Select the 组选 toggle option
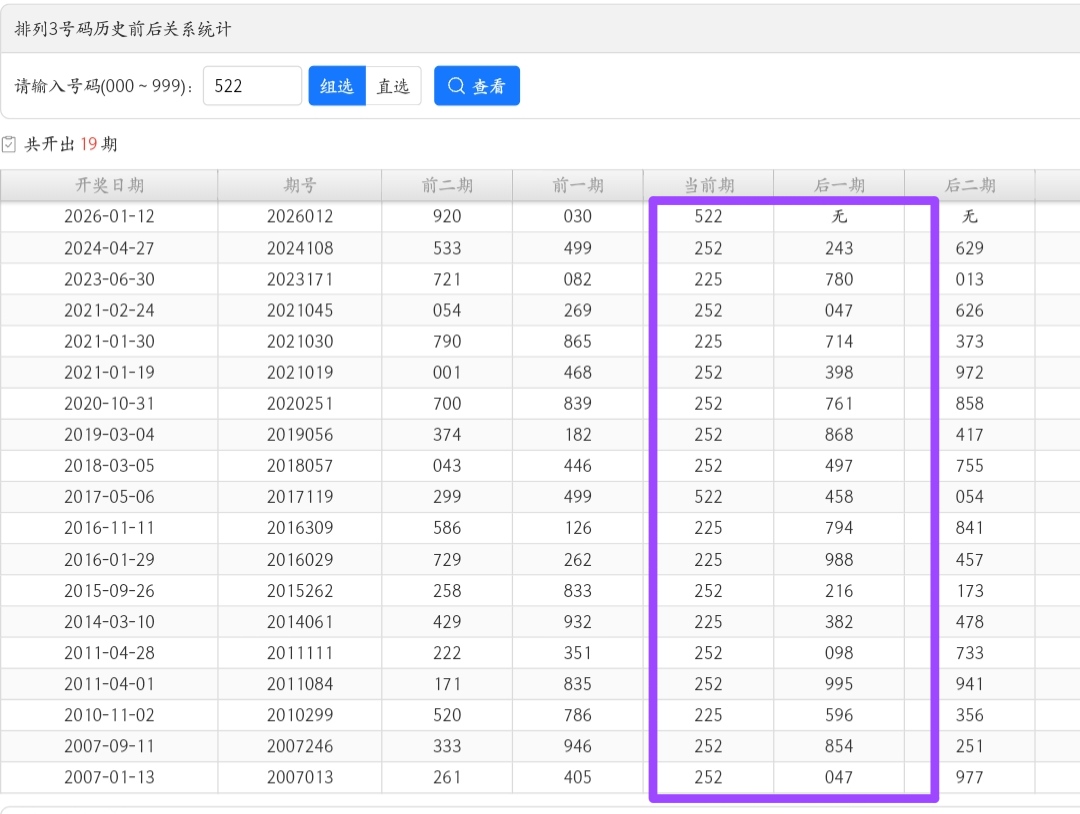The height and width of the screenshot is (814, 1080). pos(337,86)
